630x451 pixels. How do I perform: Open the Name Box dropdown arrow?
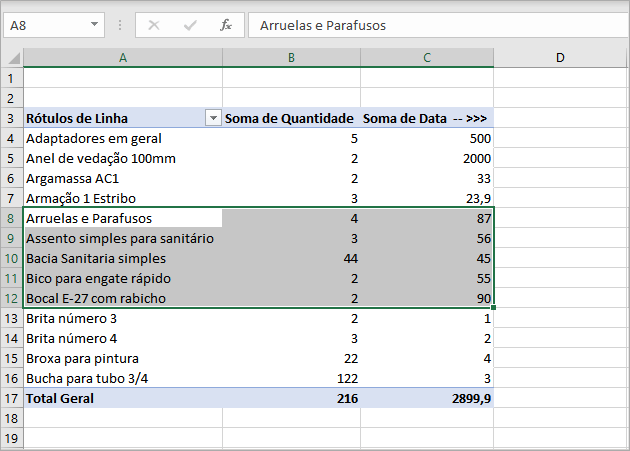94,25
